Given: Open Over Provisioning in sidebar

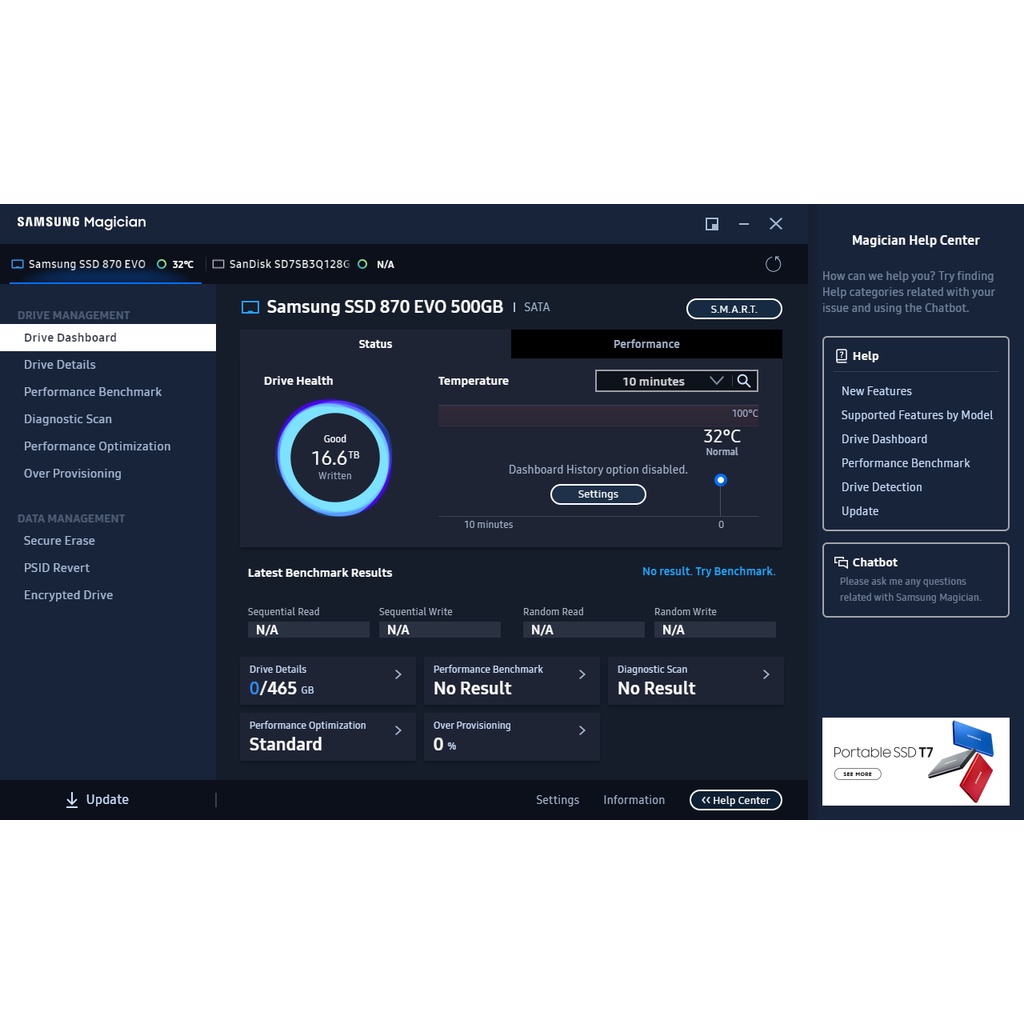Looking at the screenshot, I should tap(72, 473).
